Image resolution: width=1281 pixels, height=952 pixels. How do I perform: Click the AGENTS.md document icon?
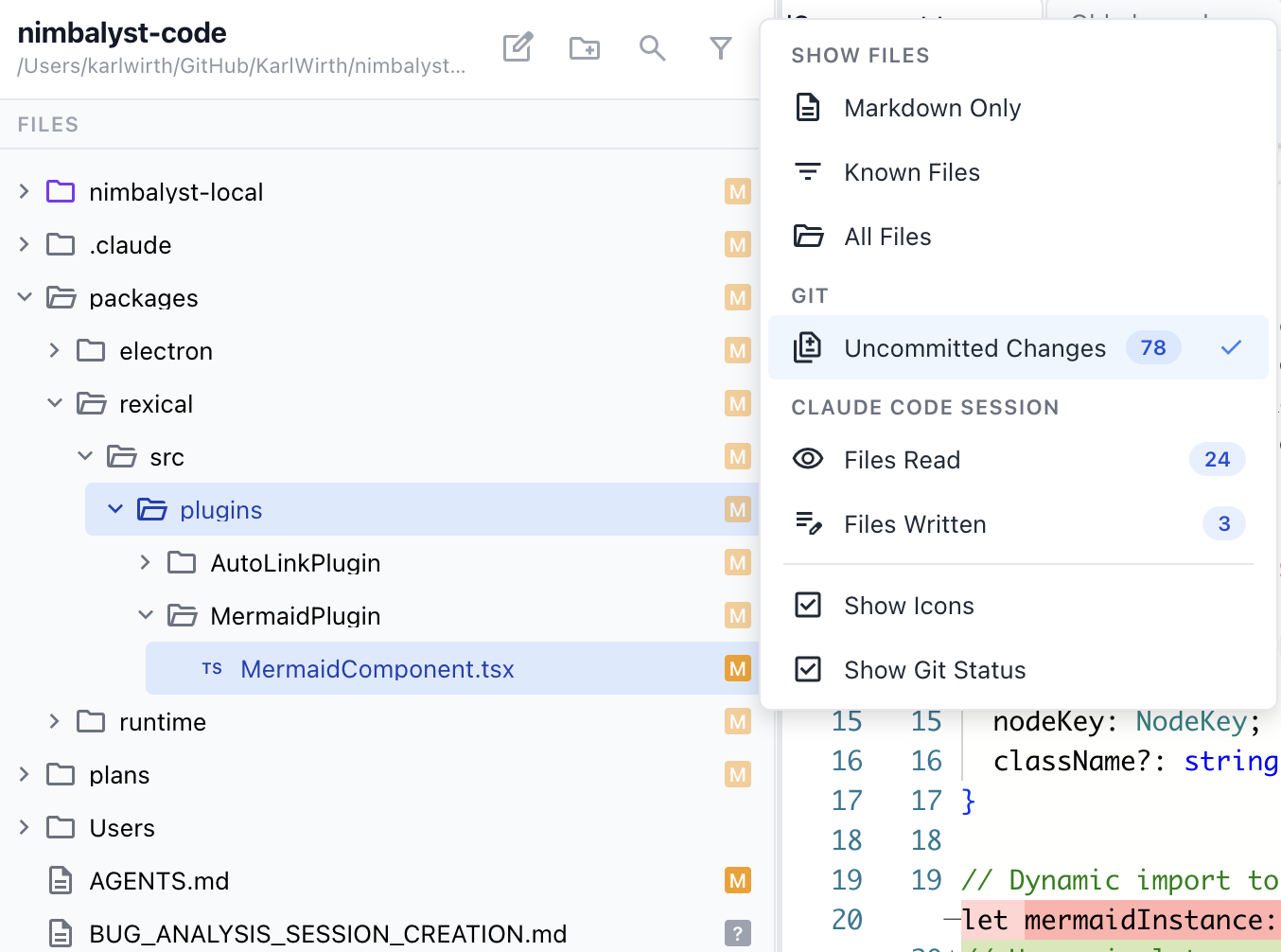[61, 881]
